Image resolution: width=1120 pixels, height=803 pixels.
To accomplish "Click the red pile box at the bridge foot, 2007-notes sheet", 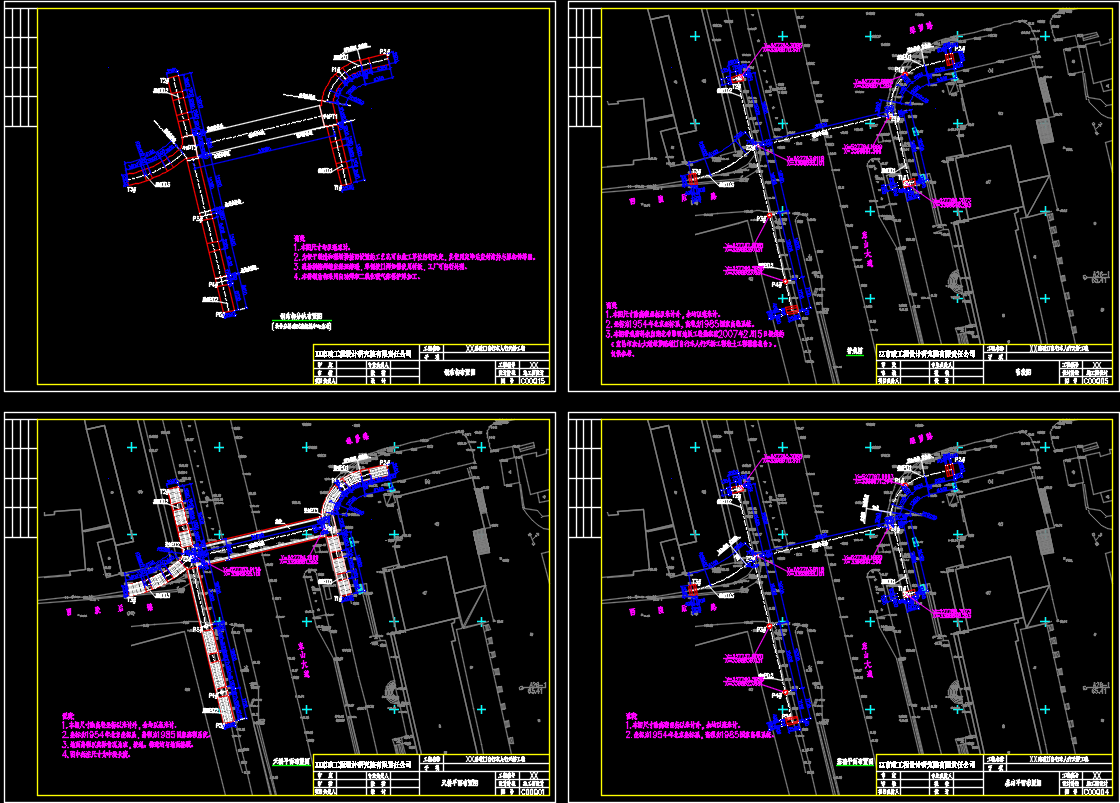I will 791,310.
